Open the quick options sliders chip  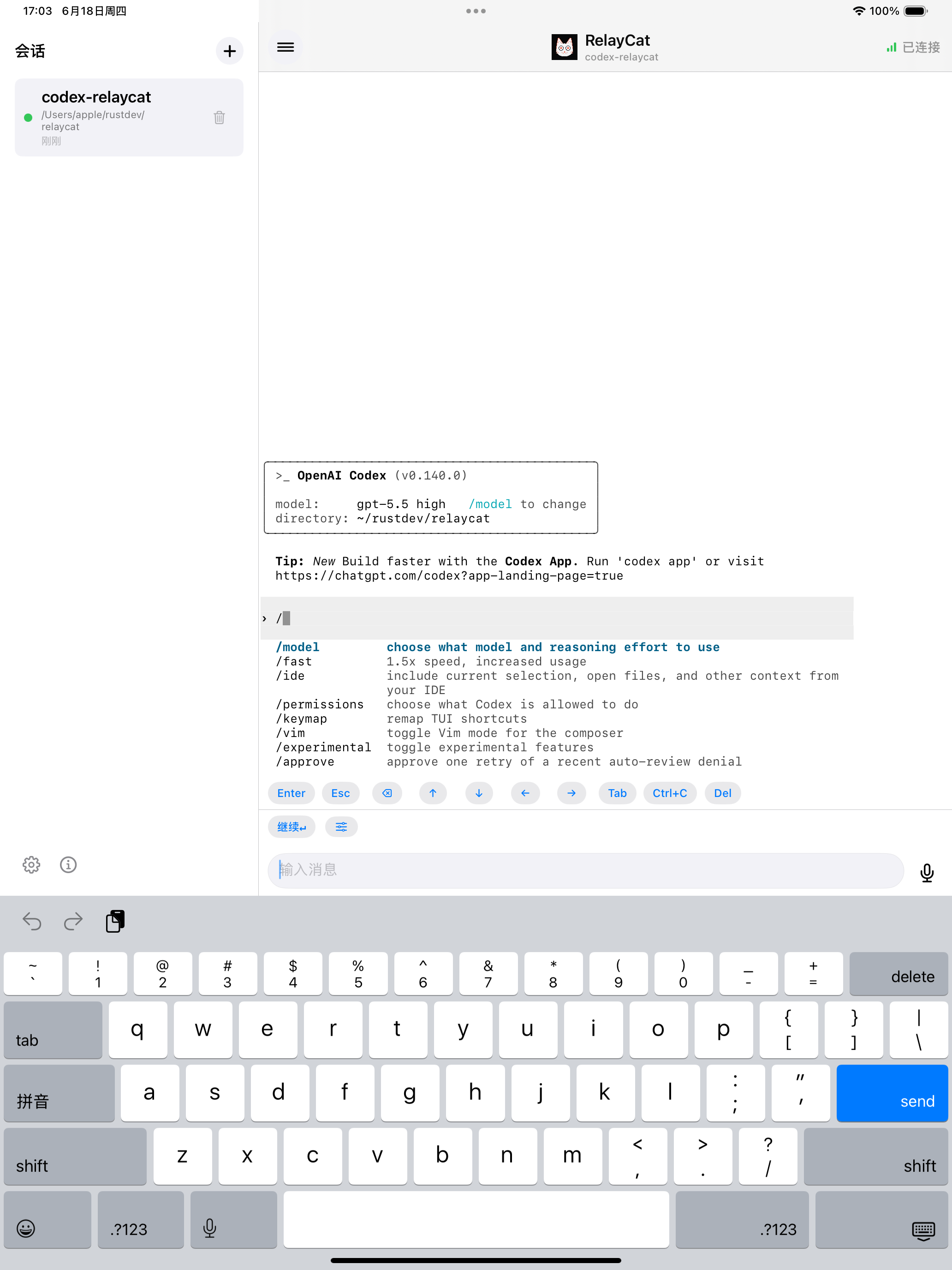(341, 827)
